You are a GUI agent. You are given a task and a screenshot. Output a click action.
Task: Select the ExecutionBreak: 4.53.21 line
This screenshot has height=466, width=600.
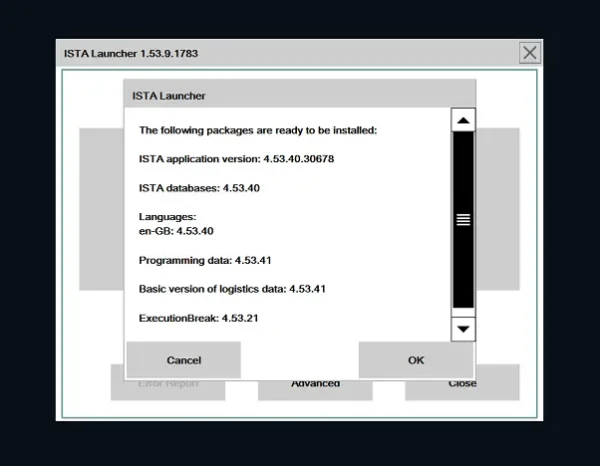198,318
